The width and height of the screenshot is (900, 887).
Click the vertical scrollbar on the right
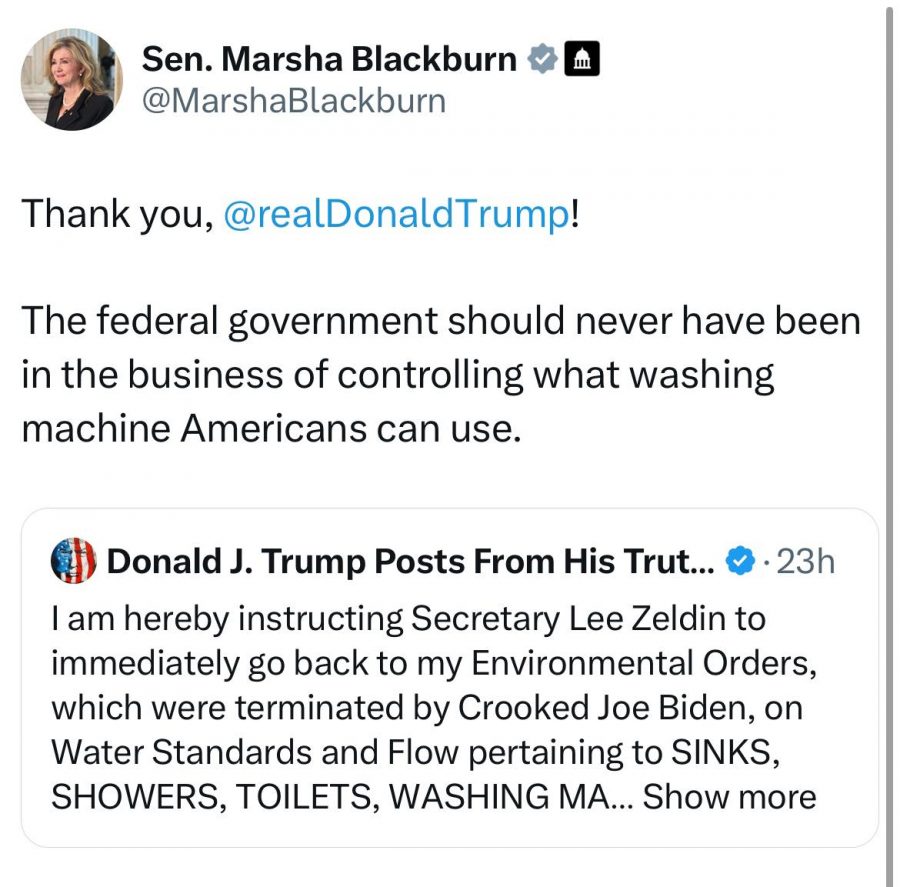(889, 440)
